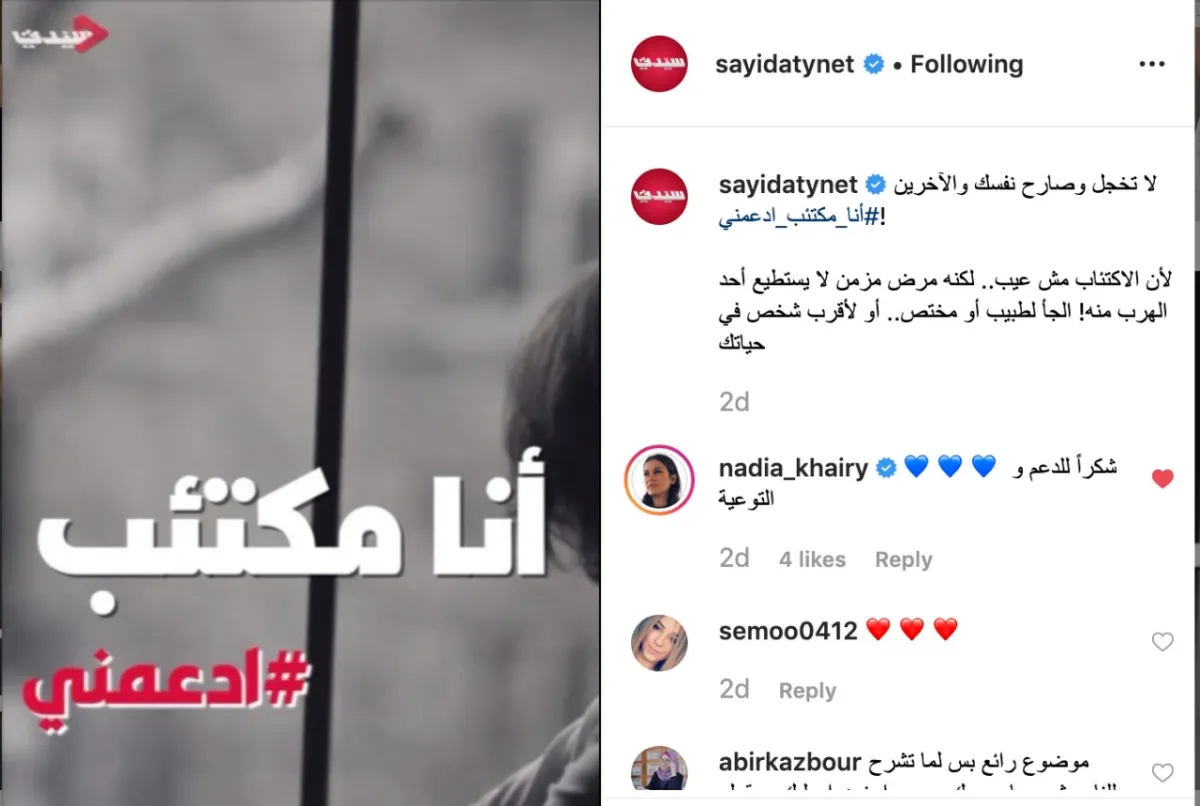Image resolution: width=1200 pixels, height=806 pixels.
Task: Open the sayidatynet username in the caption
Action: [x=789, y=185]
